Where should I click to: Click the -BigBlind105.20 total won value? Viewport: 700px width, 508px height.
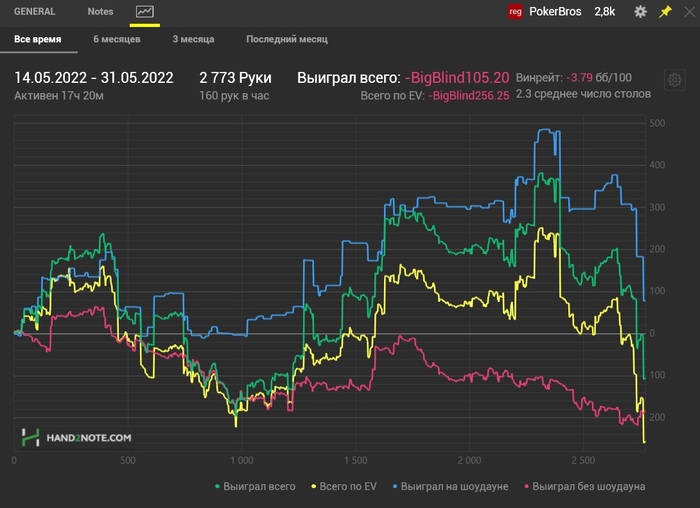457,78
